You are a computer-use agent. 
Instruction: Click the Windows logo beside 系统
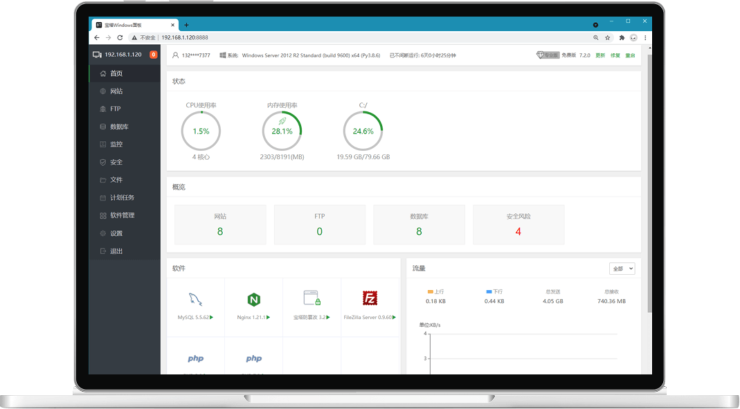(222, 55)
